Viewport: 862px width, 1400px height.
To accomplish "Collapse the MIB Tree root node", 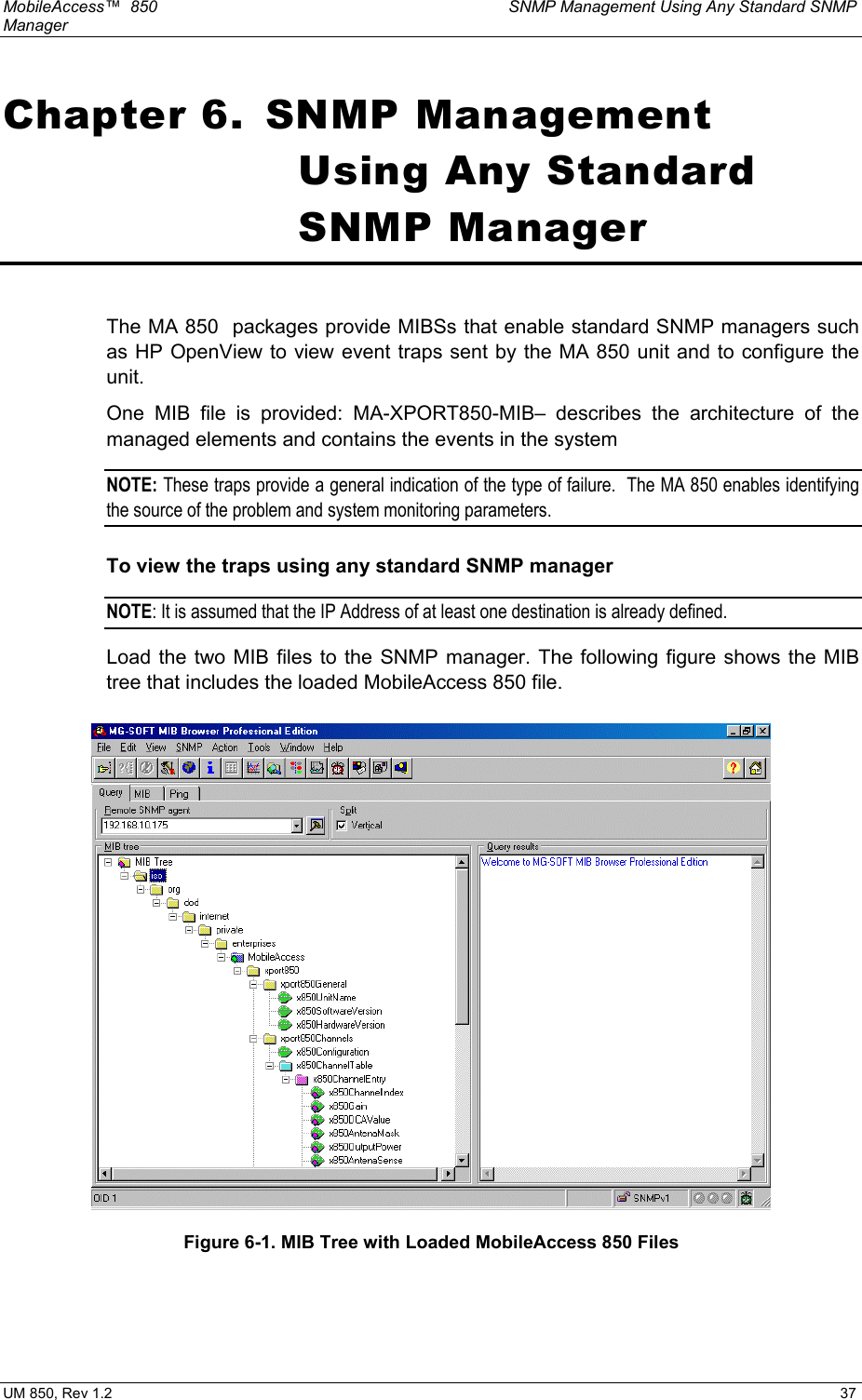I will click(108, 863).
